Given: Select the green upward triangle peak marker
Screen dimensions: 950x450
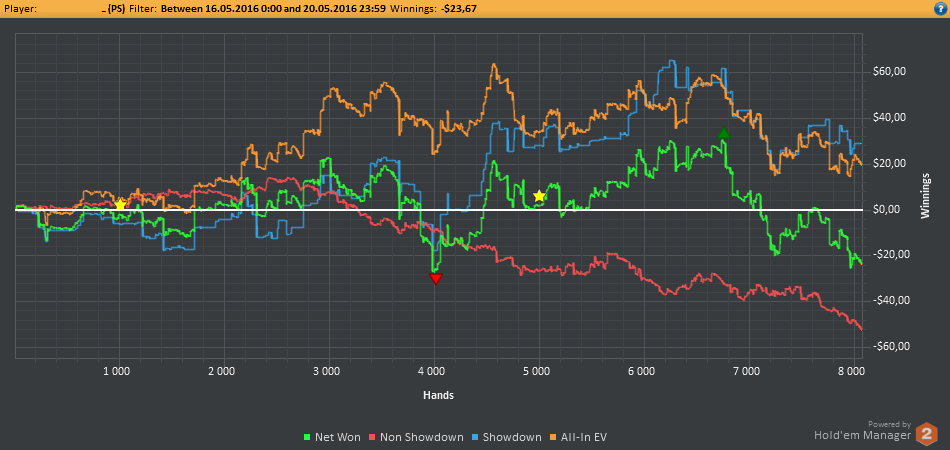Looking at the screenshot, I should pos(723,134).
